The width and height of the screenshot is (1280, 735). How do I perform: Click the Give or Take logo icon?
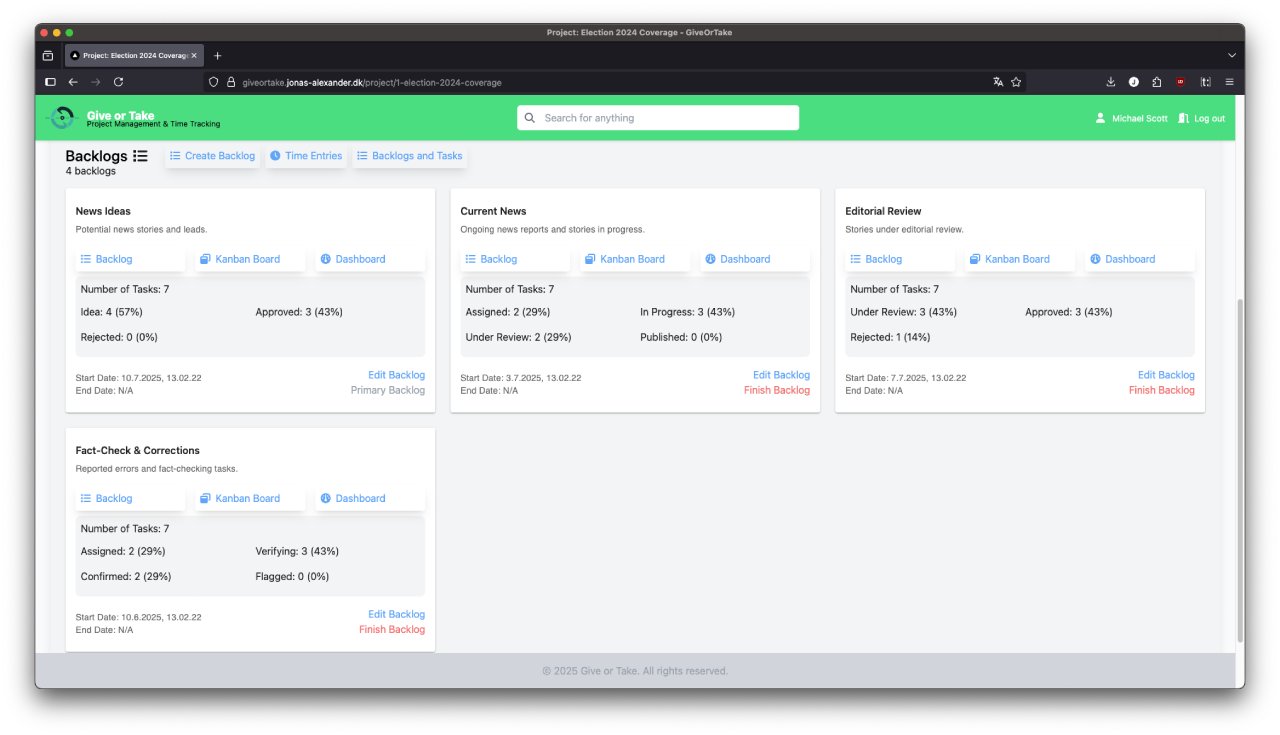(61, 118)
